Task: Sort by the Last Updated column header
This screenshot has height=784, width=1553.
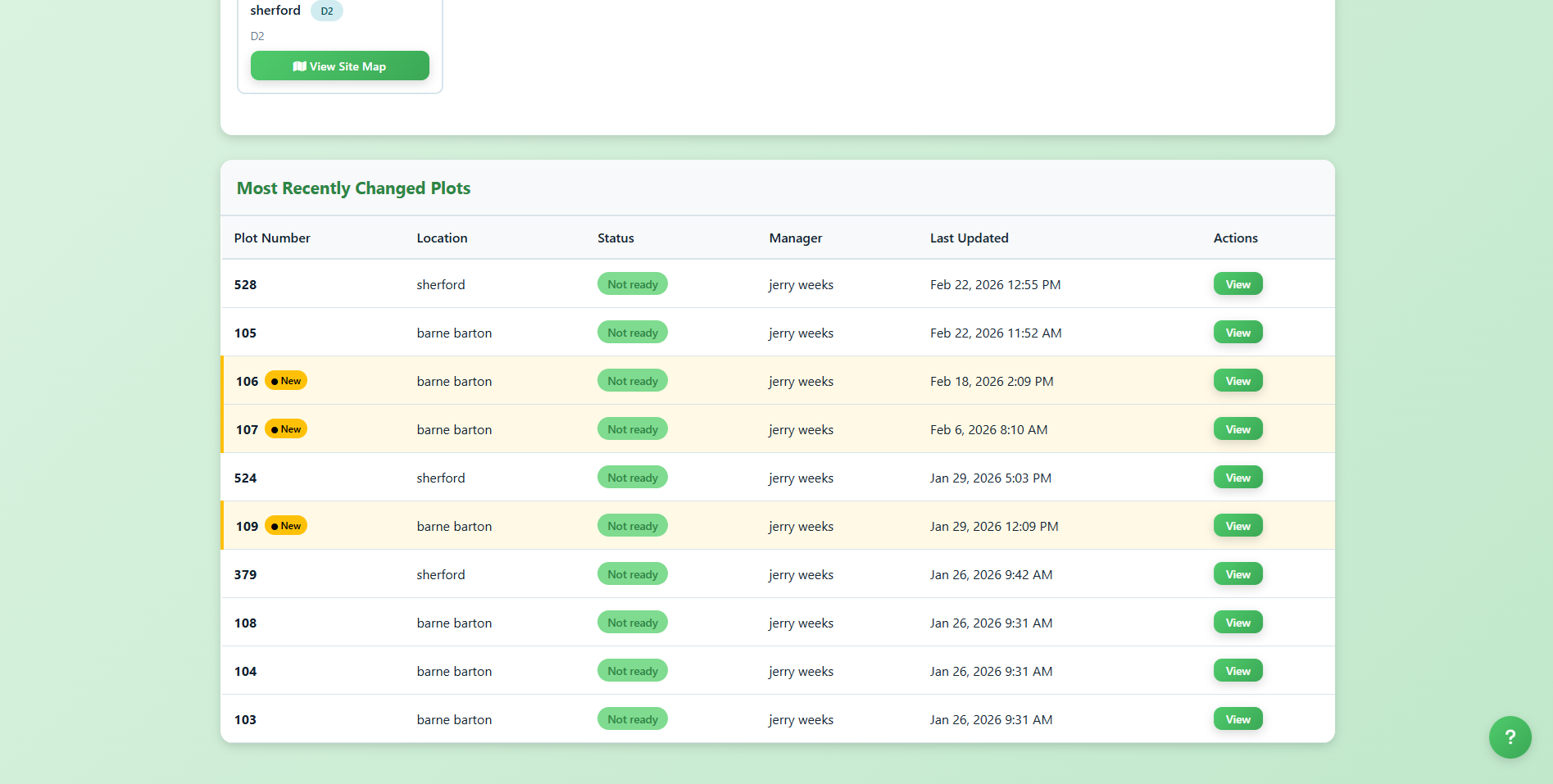Action: point(969,238)
